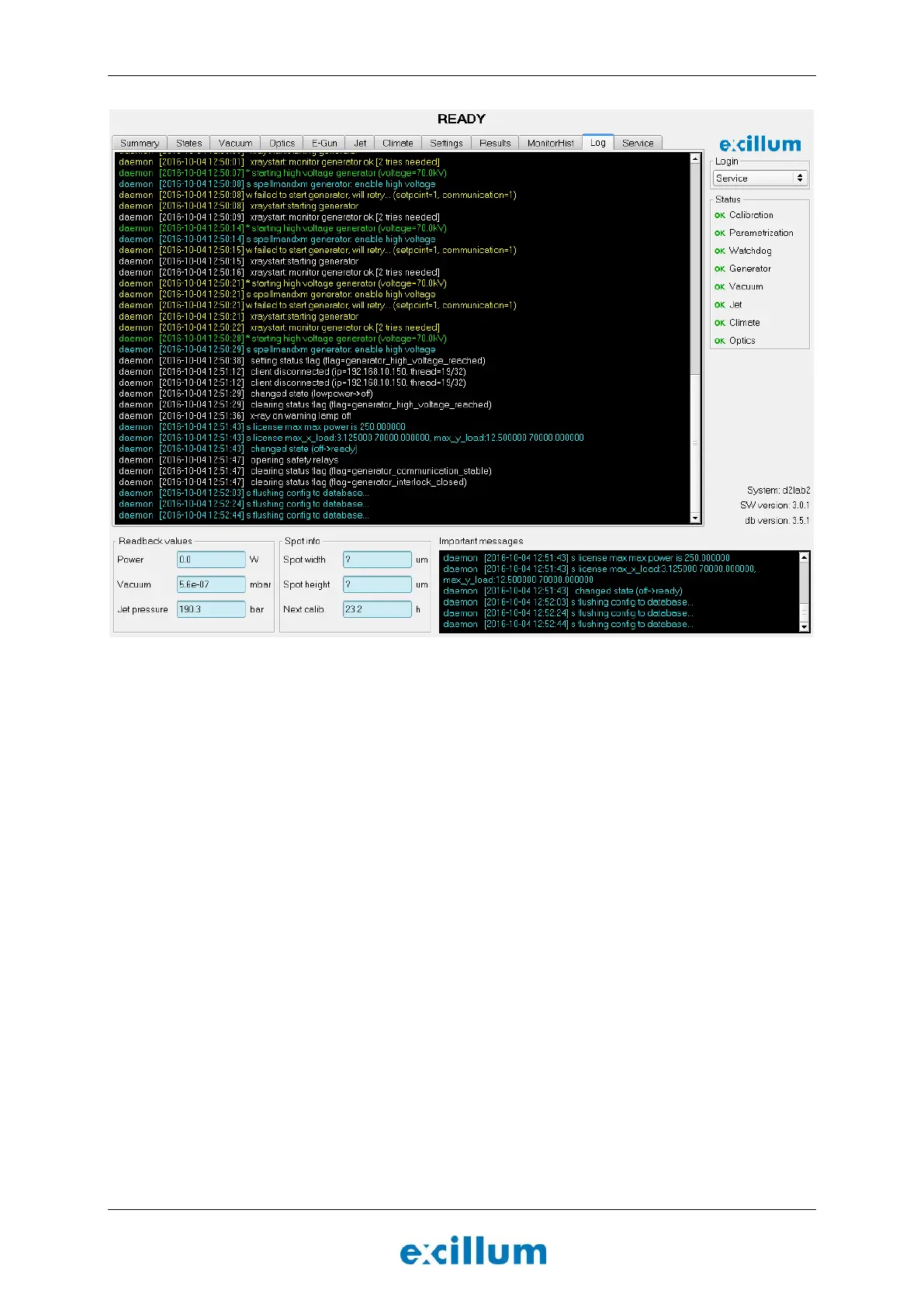
Task: Click the Excillum logo in page footer
Action: point(473,1253)
